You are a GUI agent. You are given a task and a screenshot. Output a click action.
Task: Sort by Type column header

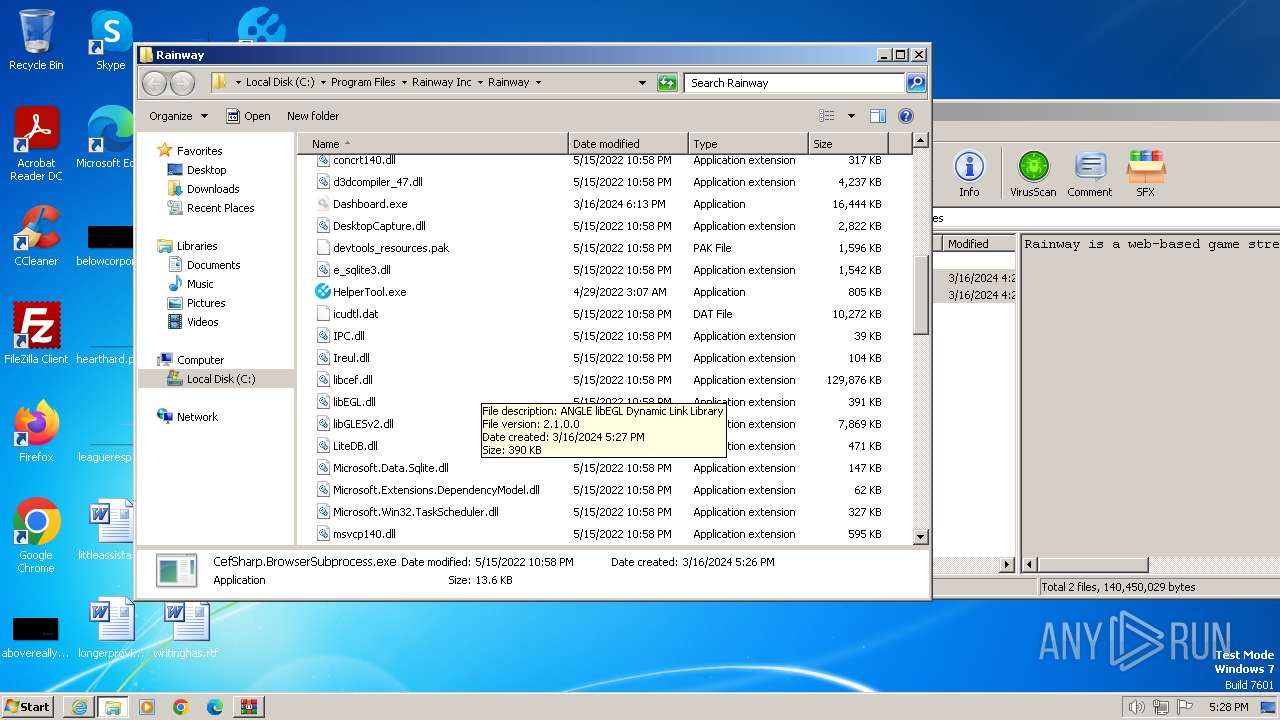748,144
